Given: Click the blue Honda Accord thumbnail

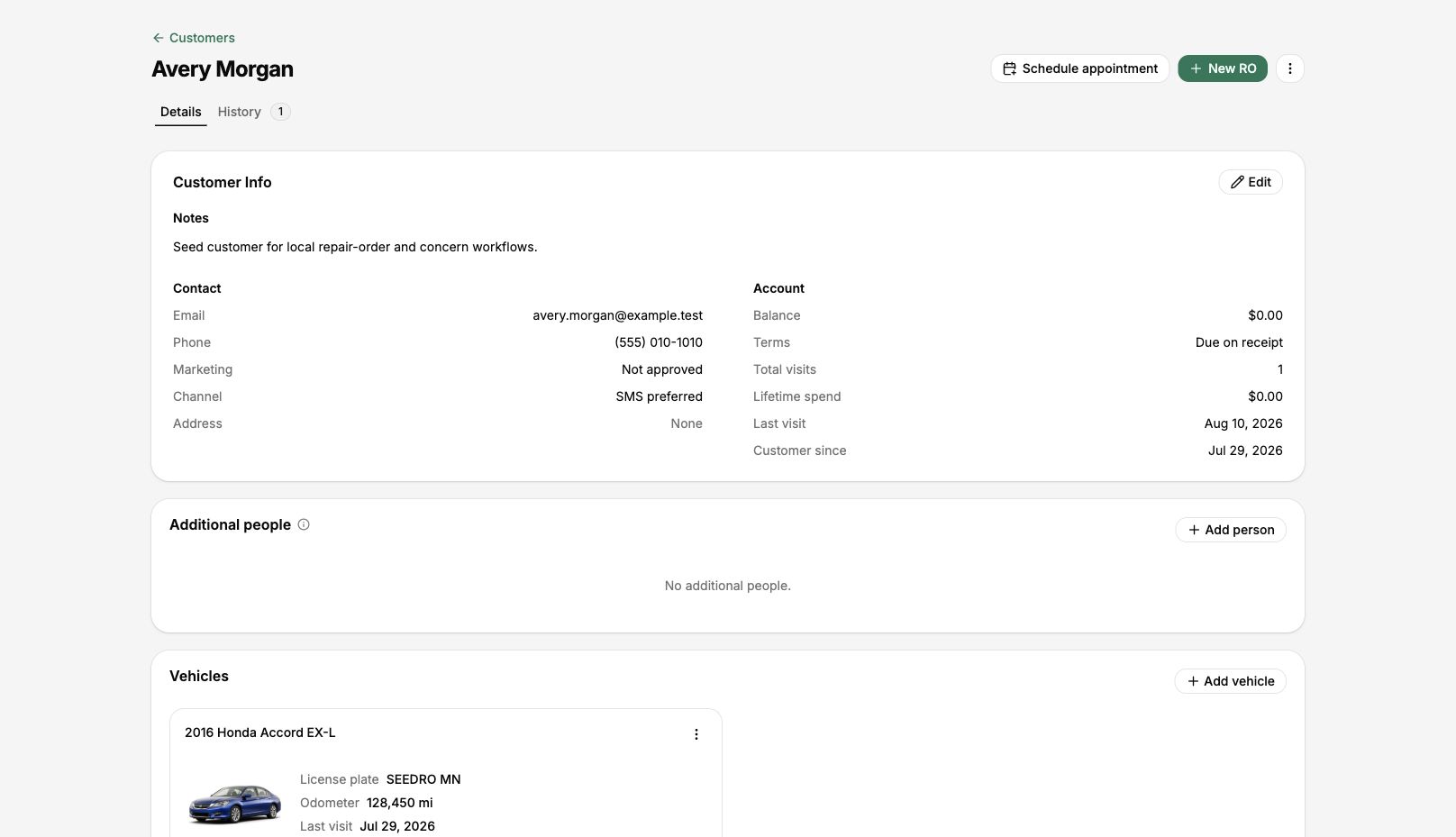Looking at the screenshot, I should 235,802.
